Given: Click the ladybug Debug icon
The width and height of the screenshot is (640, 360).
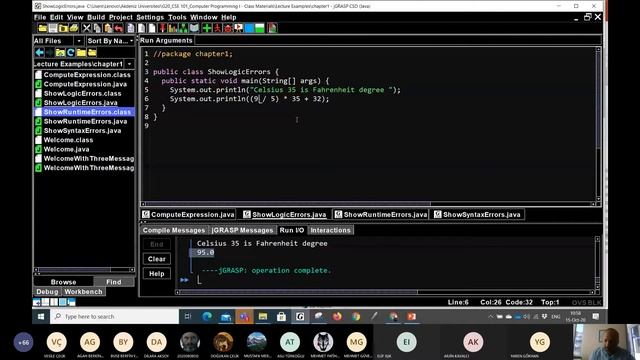Looking at the screenshot, I should [x=227, y=28].
